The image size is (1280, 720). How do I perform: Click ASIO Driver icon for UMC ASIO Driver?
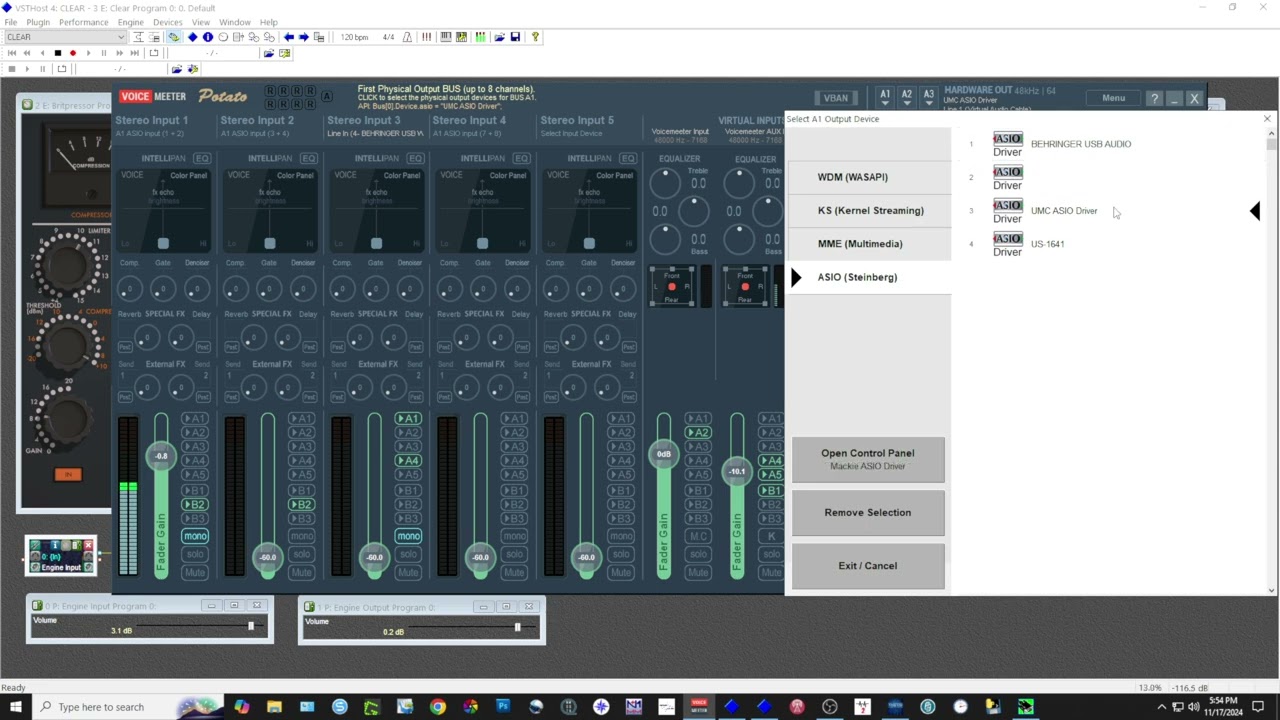pos(1007,211)
